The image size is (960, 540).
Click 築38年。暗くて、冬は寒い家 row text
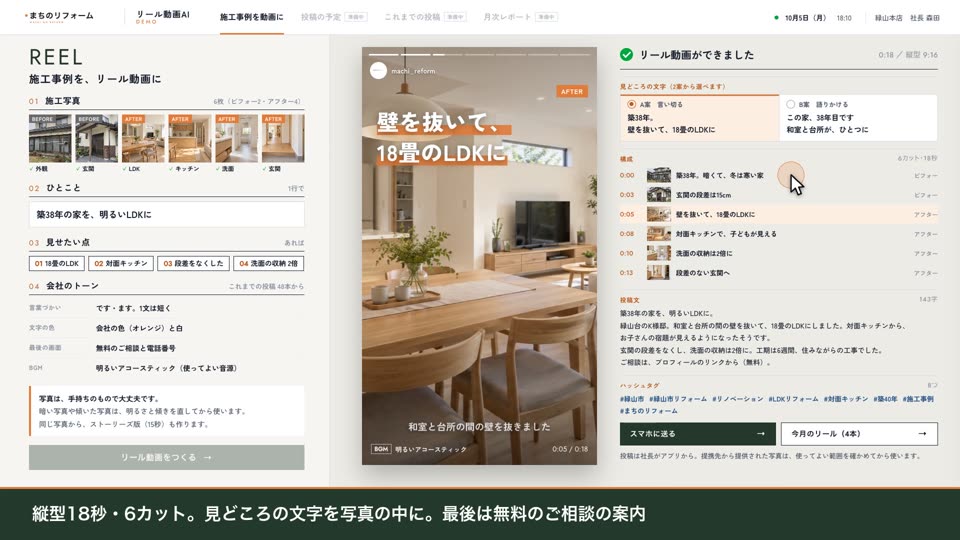[x=719, y=175]
